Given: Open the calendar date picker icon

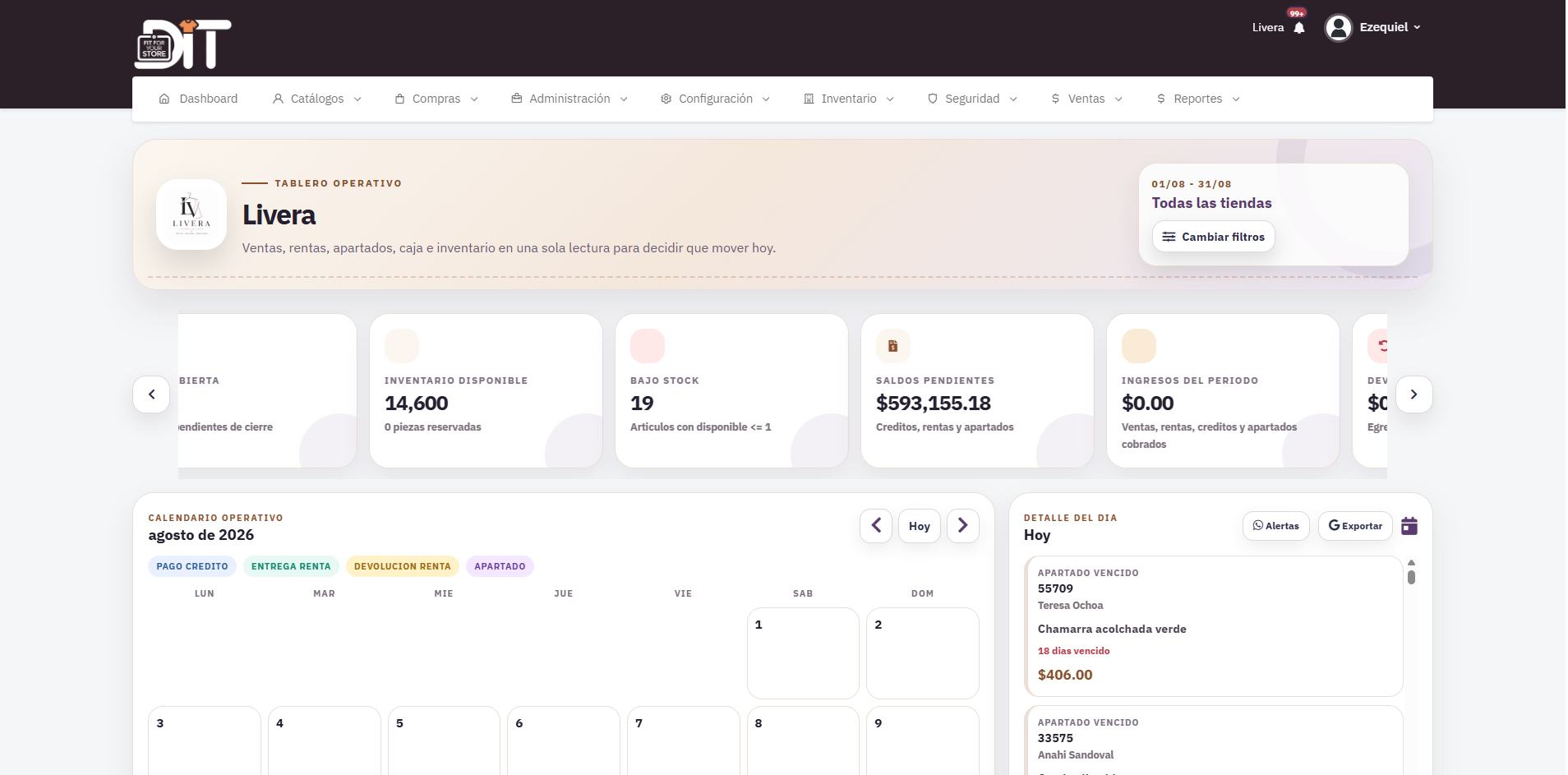Looking at the screenshot, I should click(x=1409, y=526).
